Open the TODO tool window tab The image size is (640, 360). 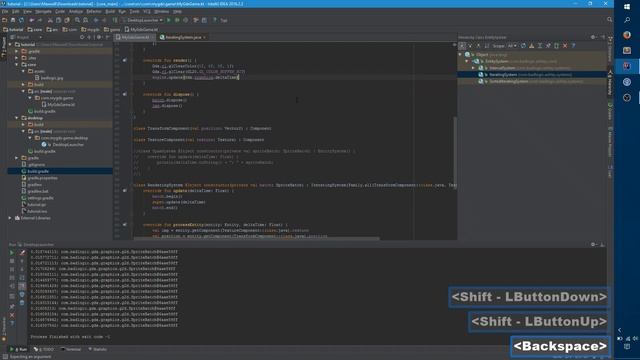point(44,349)
